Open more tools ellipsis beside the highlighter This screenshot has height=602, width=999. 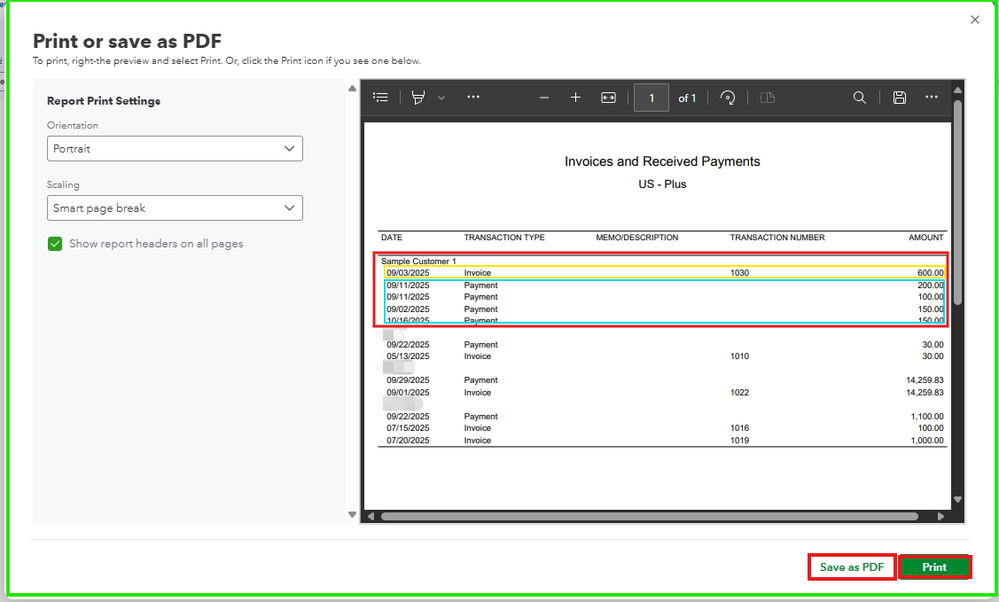point(473,97)
